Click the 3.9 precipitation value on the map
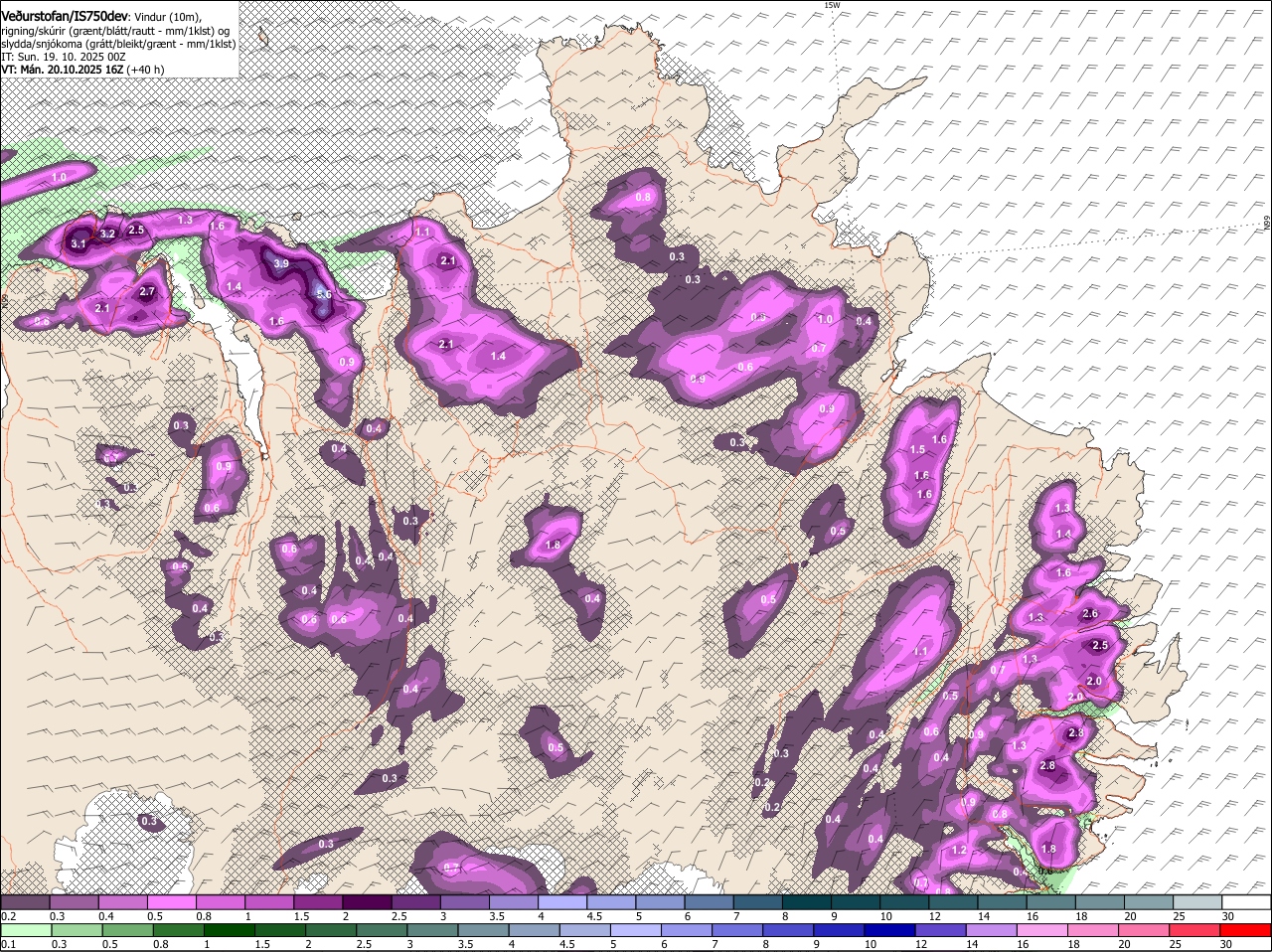The width and height of the screenshot is (1272, 952). (x=281, y=263)
